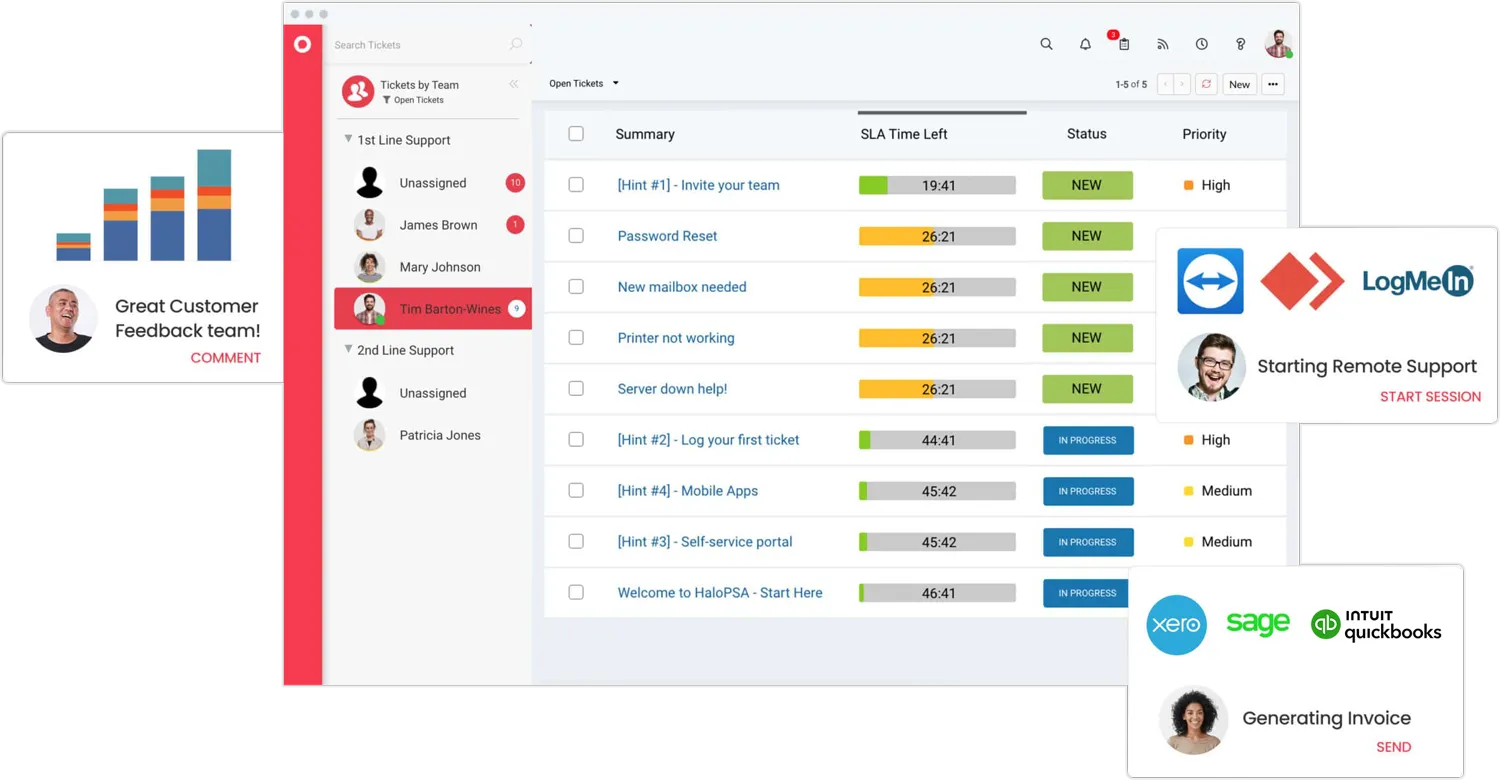Screen dimensions: 1500x780
Task: Open the Printer not working ticket link
Action: click(675, 338)
